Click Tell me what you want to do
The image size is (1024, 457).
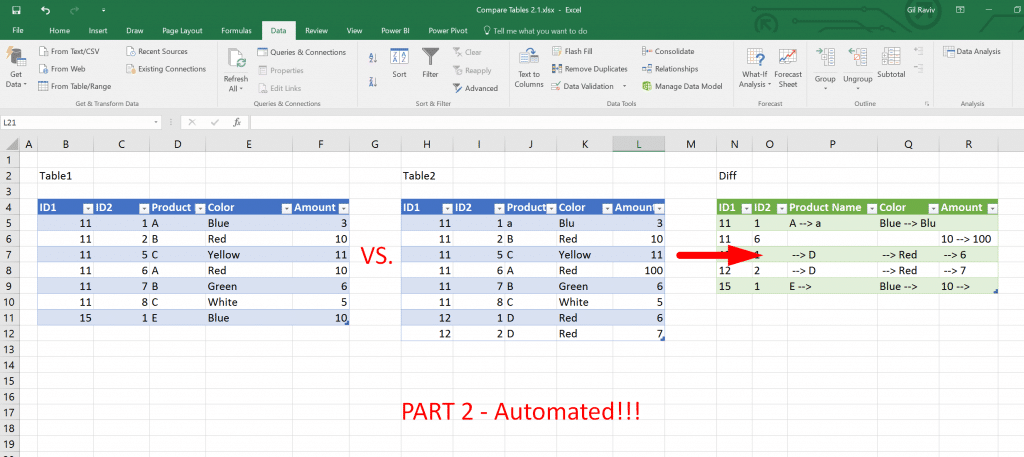535,31
